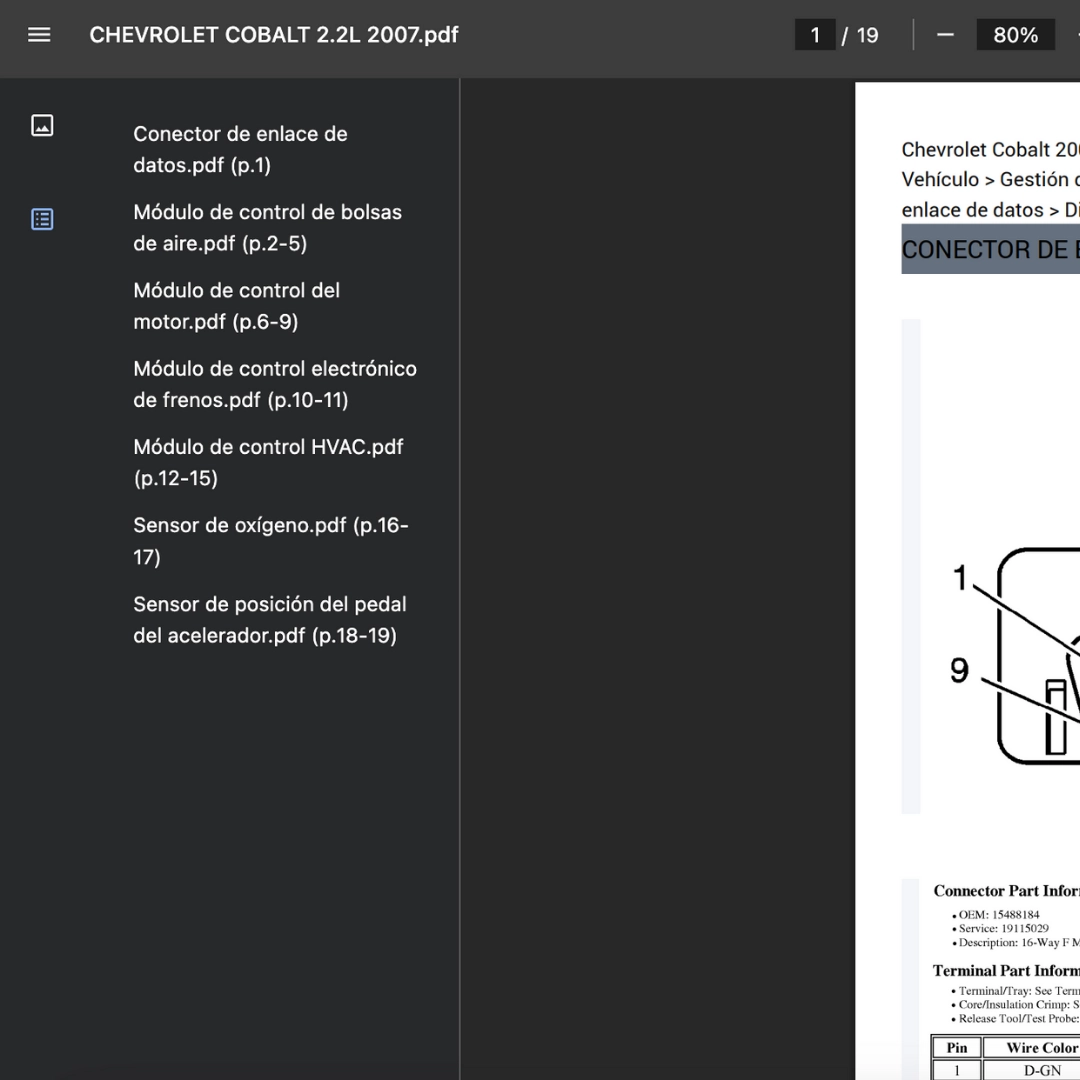Click the PDF title CHEVROLET COBALT 2.2L 2007.pdf
Screen dimensions: 1080x1080
(x=273, y=35)
